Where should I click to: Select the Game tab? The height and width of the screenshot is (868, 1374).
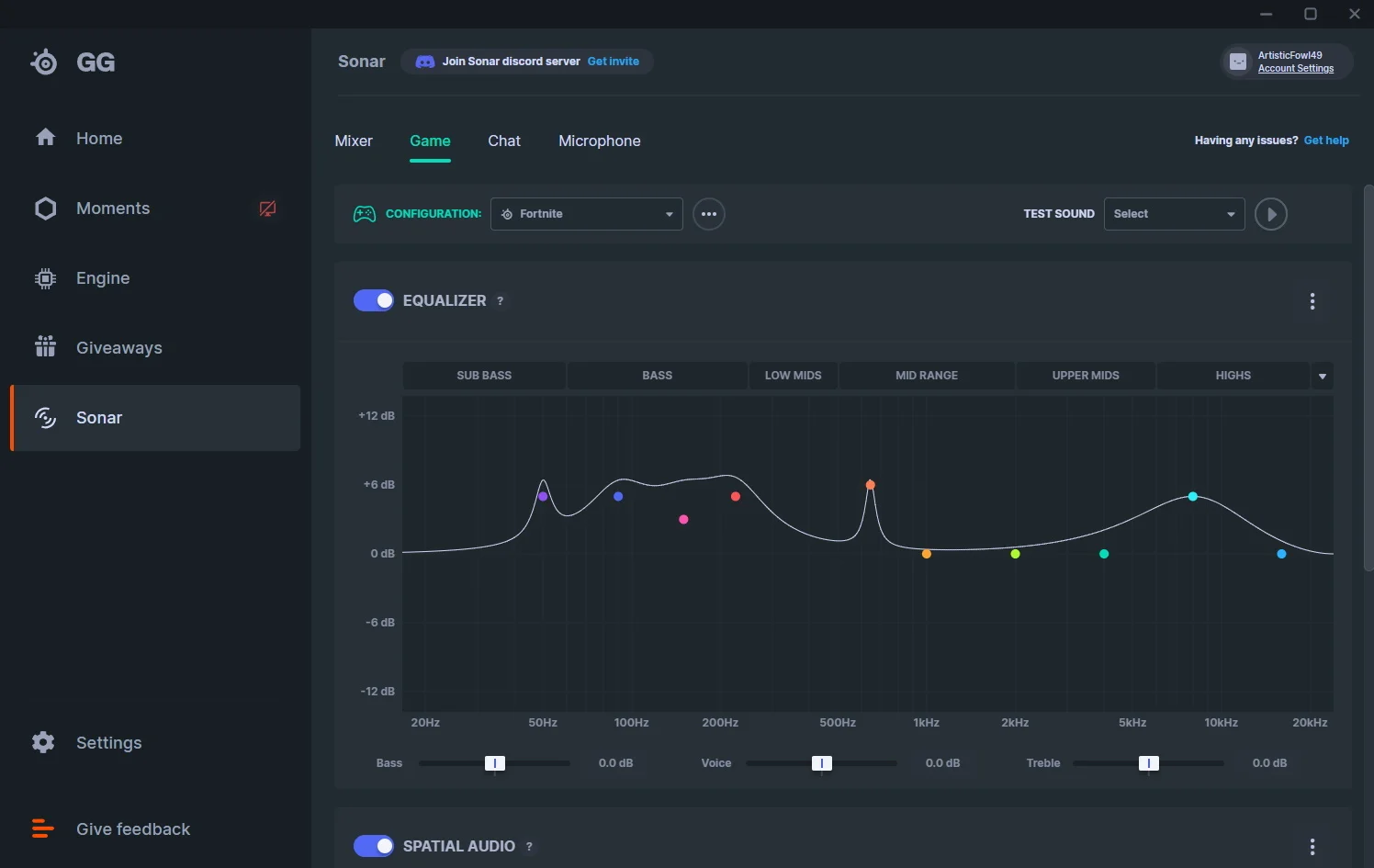point(430,141)
